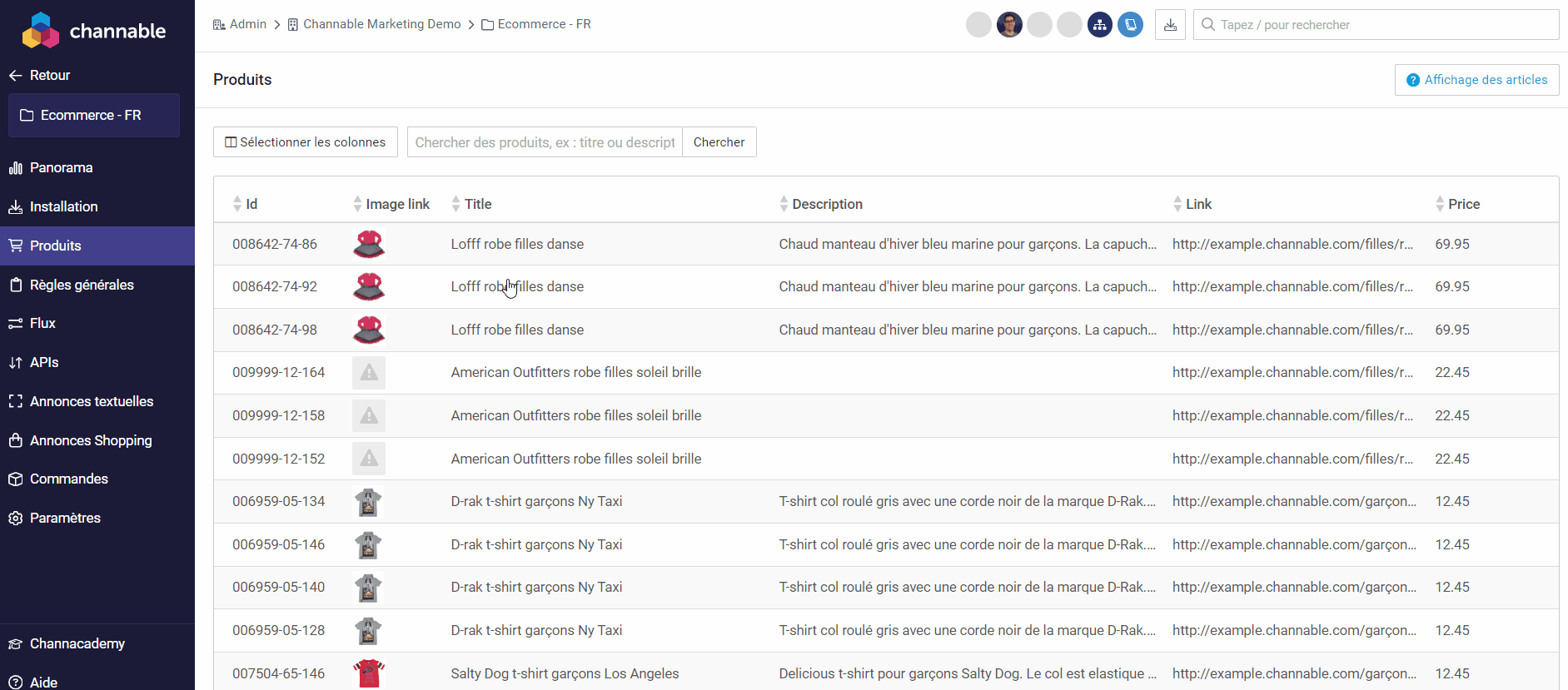The width and height of the screenshot is (1568, 690).
Task: Click the download icon button
Action: 1170,24
